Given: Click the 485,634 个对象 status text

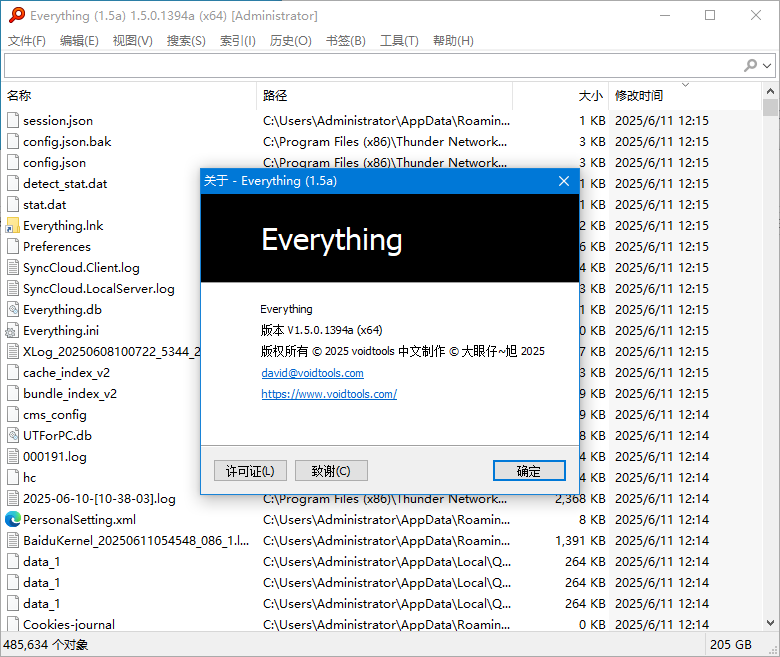Looking at the screenshot, I should point(46,645).
